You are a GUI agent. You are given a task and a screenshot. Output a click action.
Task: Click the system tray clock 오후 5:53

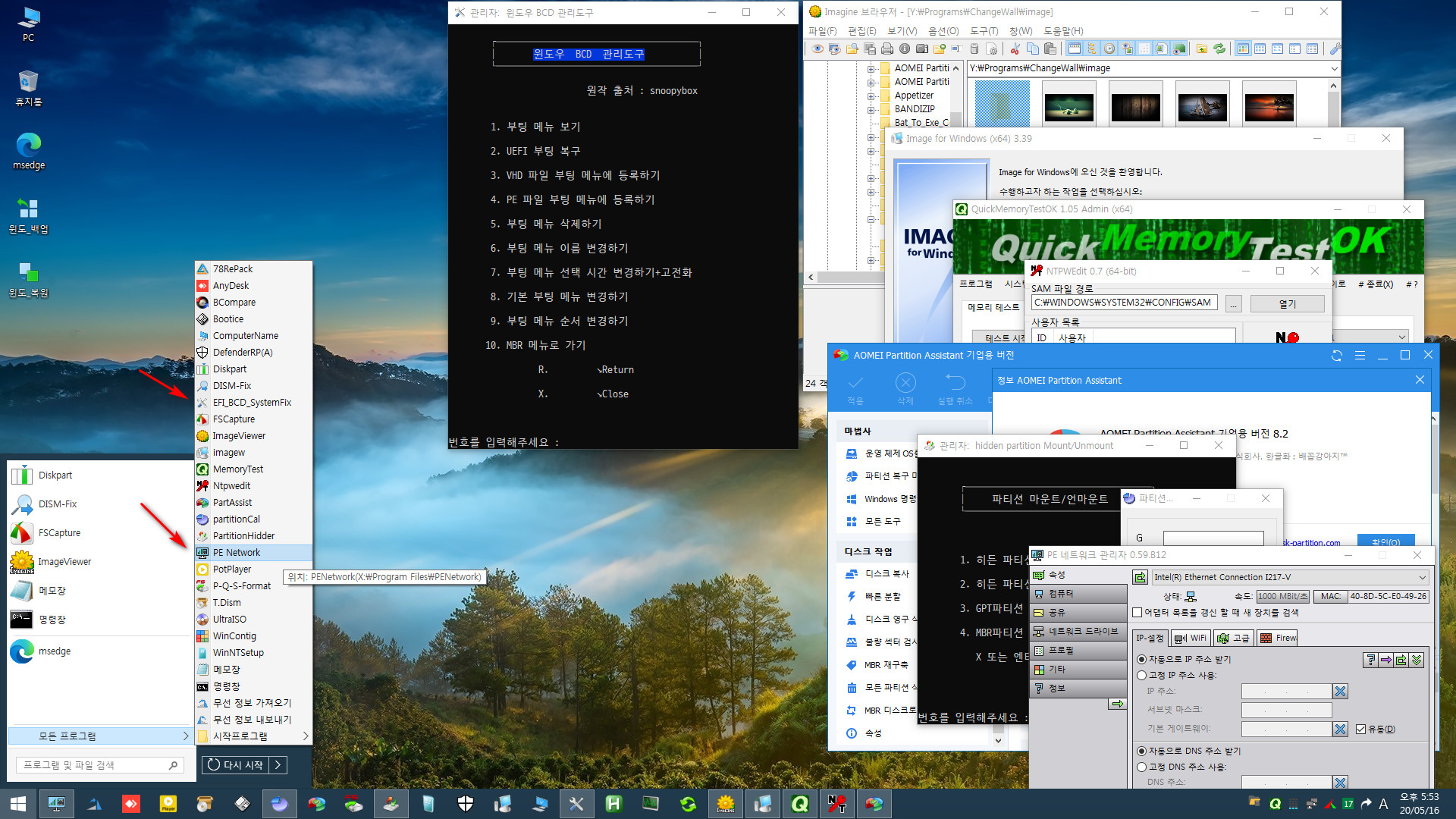click(x=1419, y=797)
